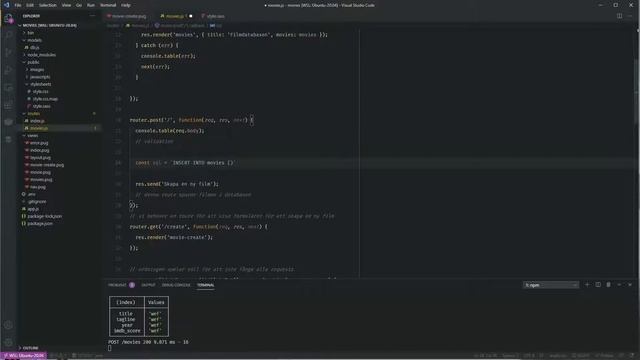Split the editor to the right

click(x=620, y=16)
